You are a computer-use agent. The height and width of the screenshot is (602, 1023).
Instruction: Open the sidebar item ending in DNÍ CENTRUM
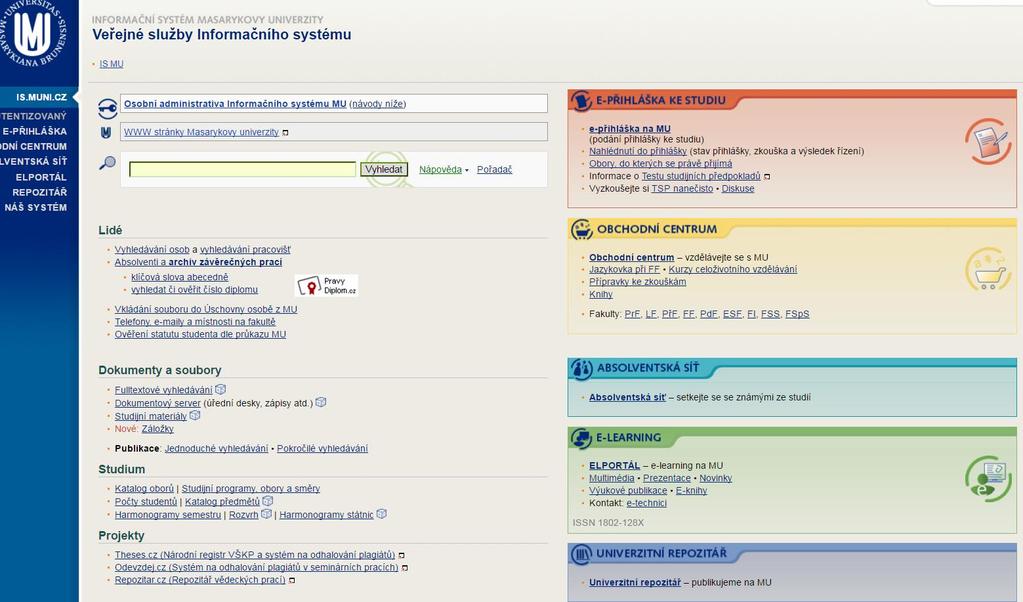(x=33, y=146)
